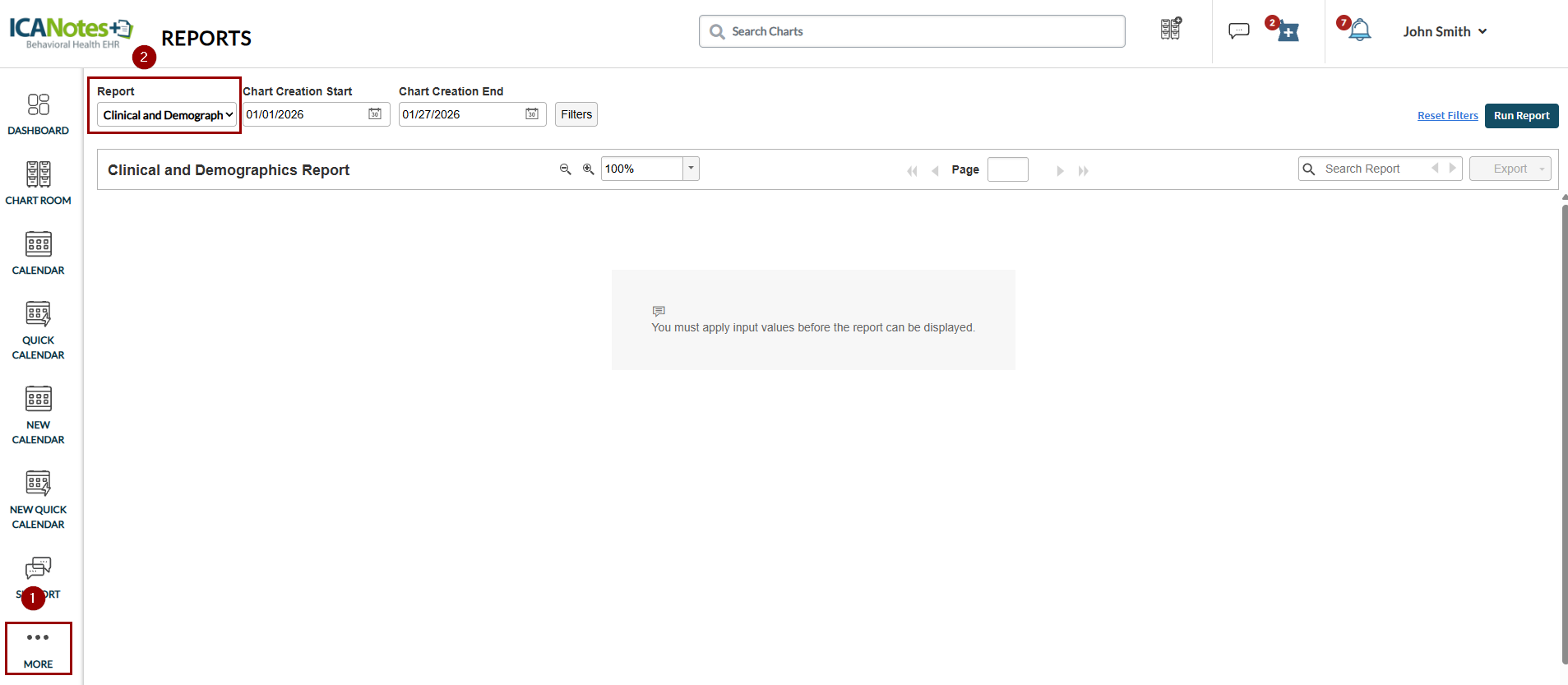
Task: Click the Search Charts field
Action: tap(911, 31)
